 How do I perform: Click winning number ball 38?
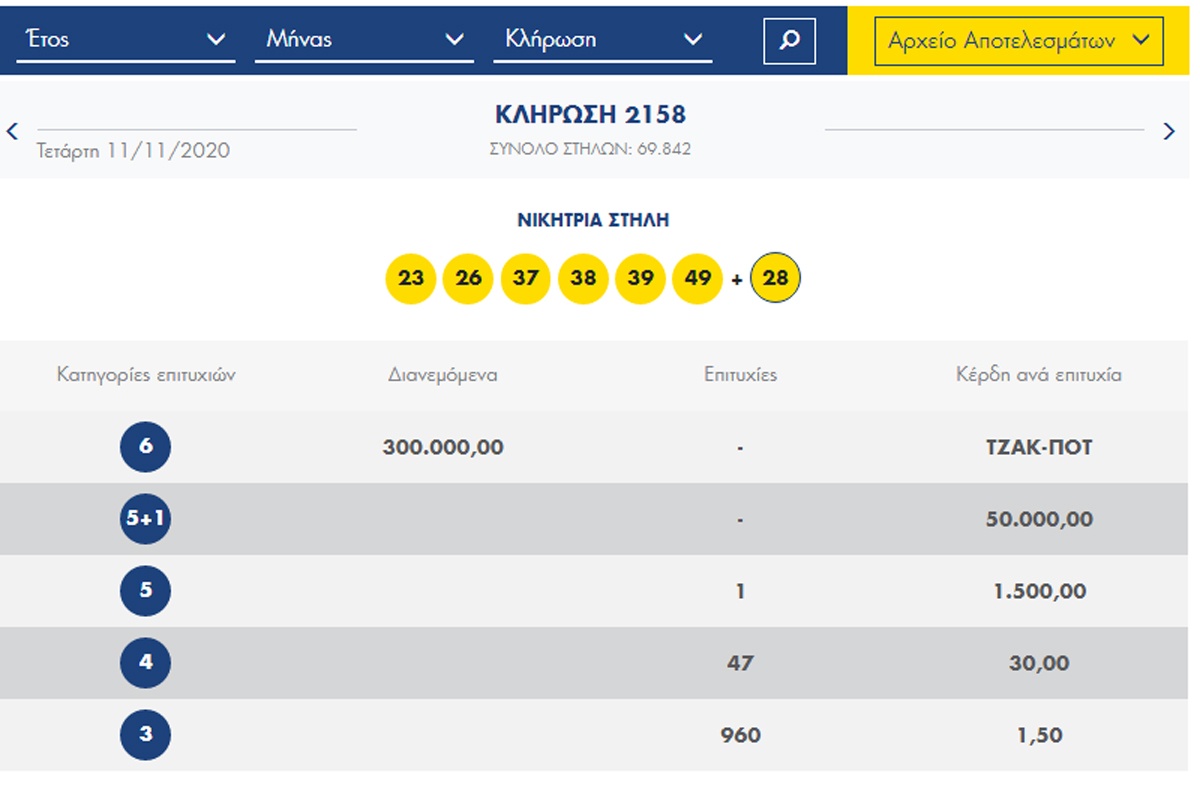(583, 278)
